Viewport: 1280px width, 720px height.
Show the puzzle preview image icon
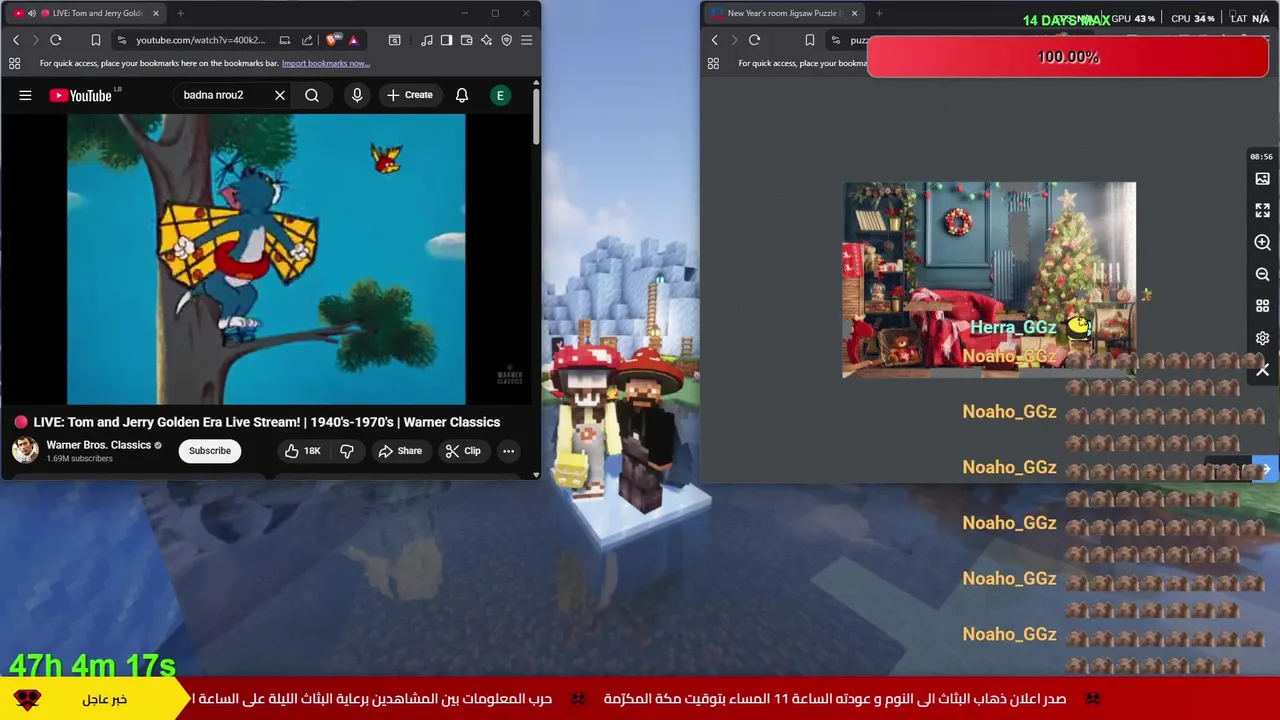1262,179
